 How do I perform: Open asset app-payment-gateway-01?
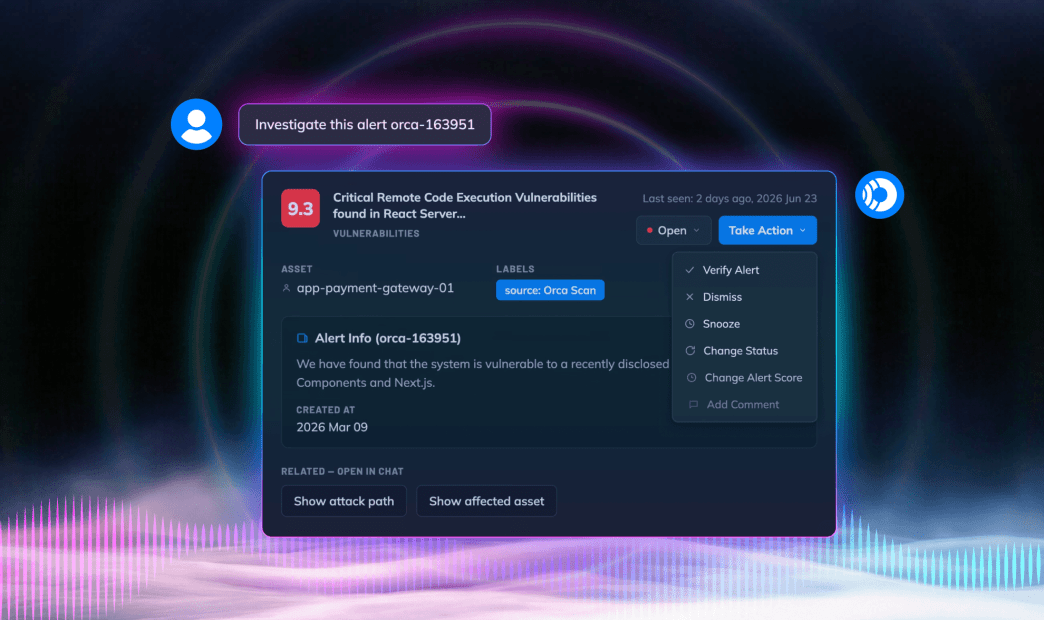coord(375,288)
